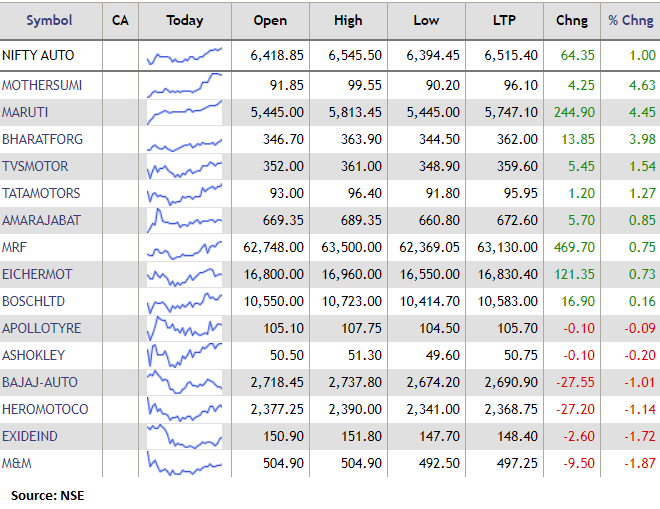660x509 pixels.
Task: Click the AMARAJABAT today sparkline chart
Action: 185,220
